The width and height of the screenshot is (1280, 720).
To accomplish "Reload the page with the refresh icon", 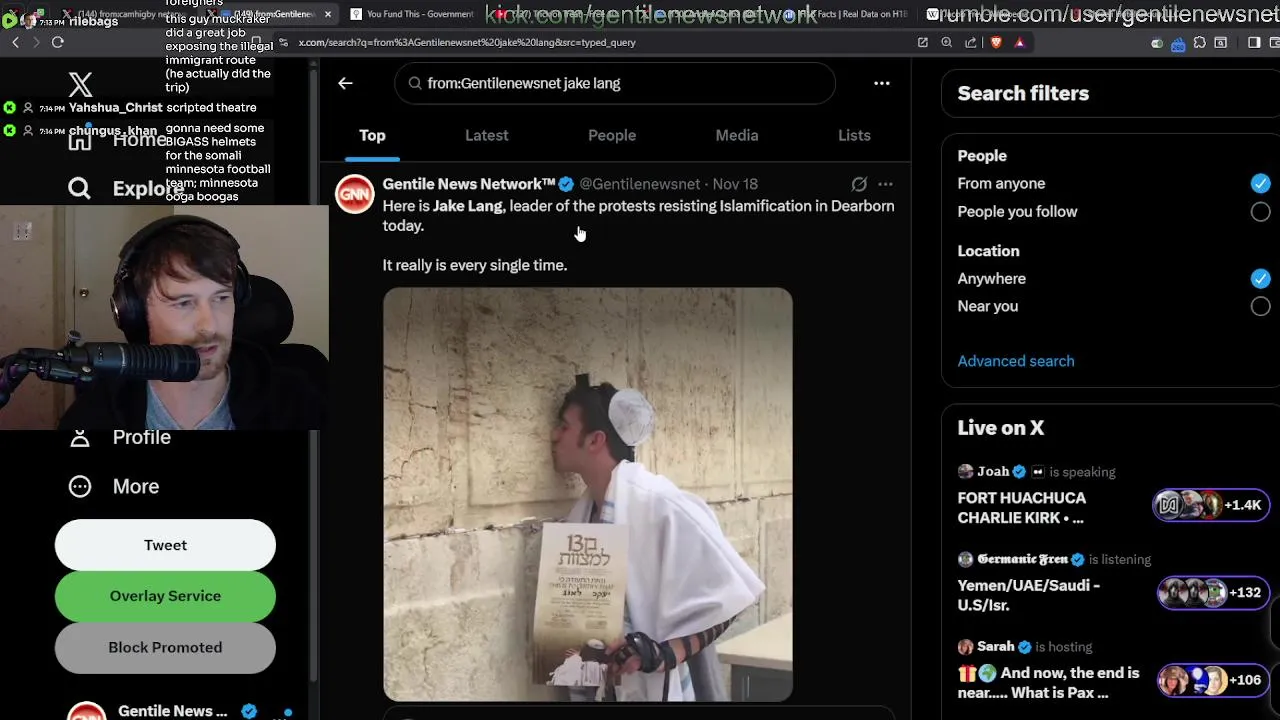I will click(58, 42).
